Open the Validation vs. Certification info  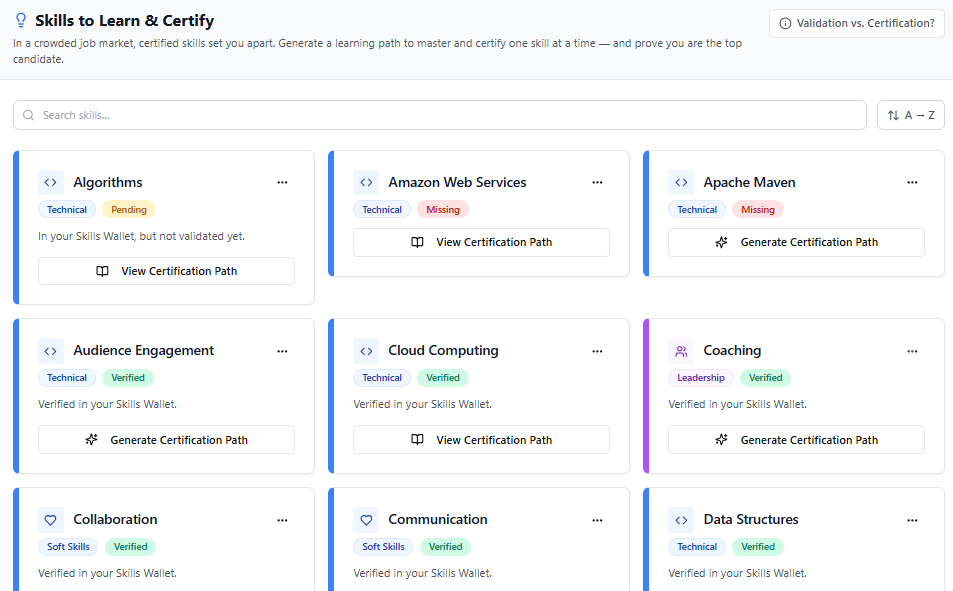pyautogui.click(x=856, y=24)
